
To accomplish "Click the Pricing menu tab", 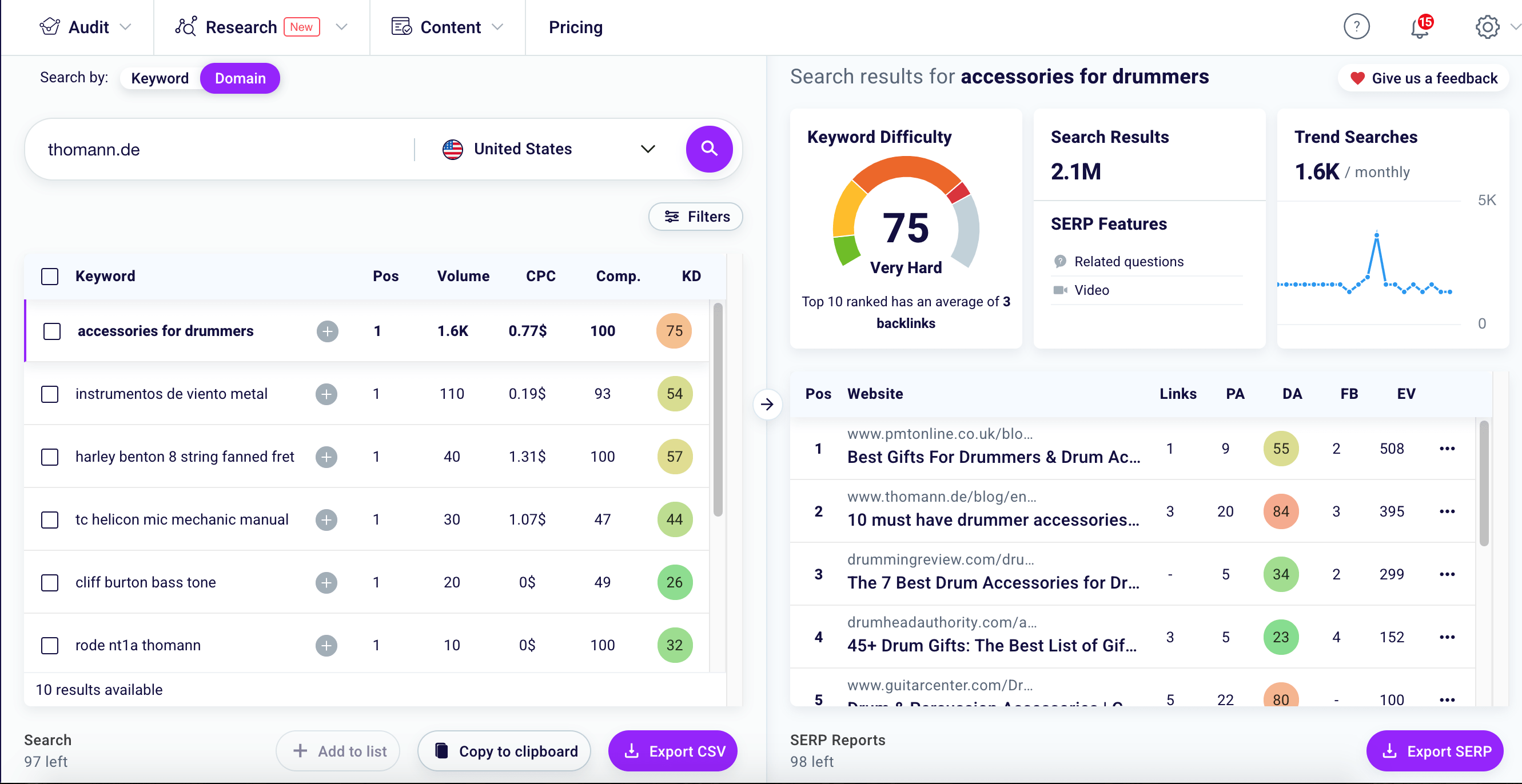I will pyautogui.click(x=575, y=27).
